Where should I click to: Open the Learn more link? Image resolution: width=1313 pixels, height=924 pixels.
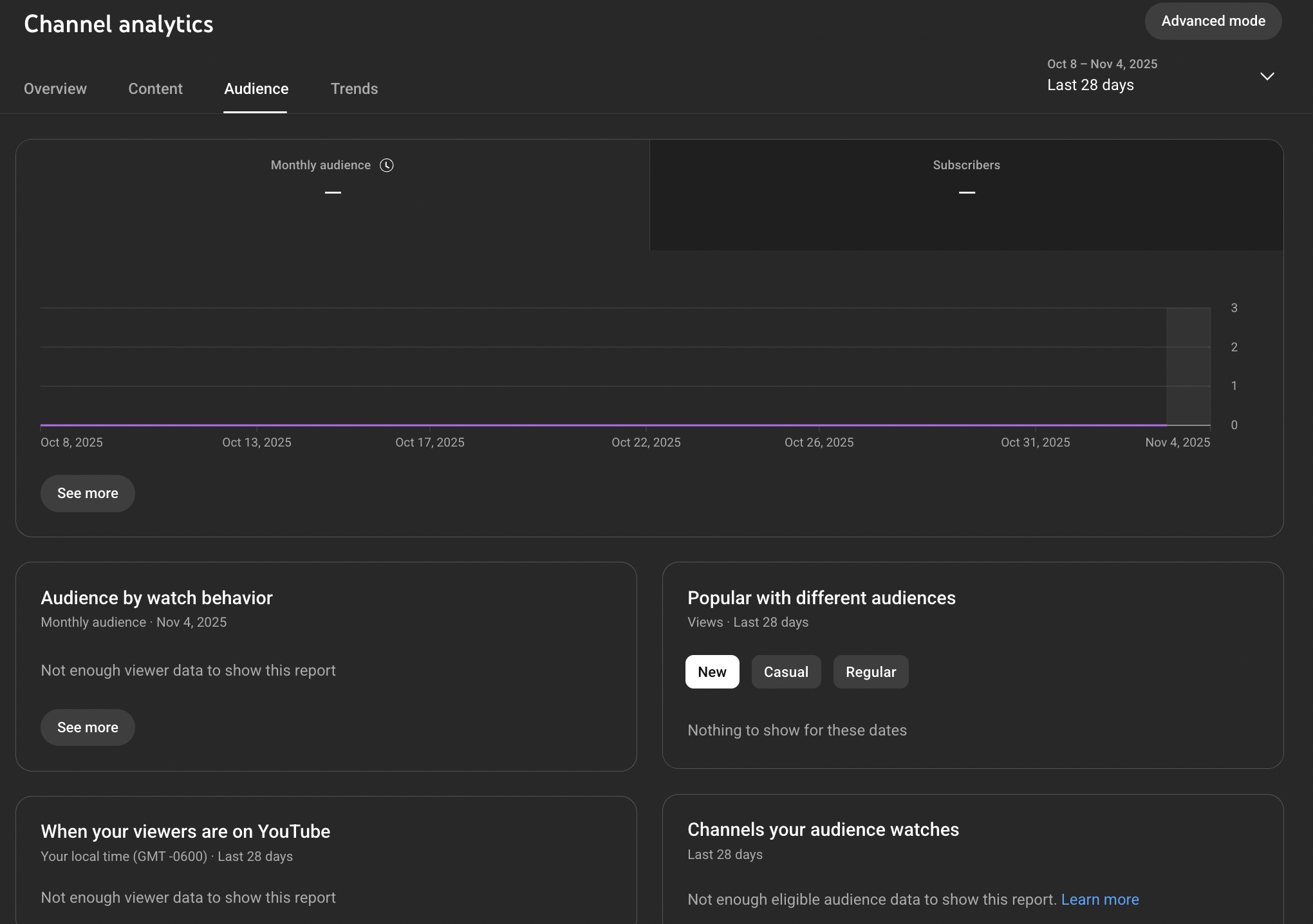point(1099,900)
